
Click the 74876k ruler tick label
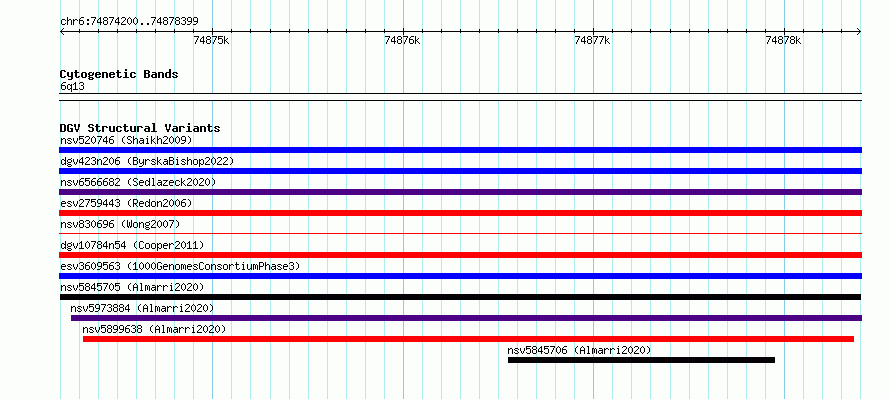point(402,40)
